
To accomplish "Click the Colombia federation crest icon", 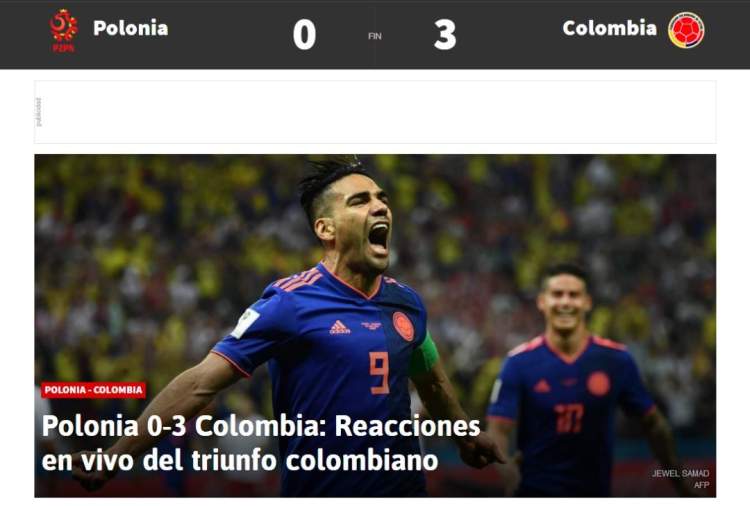I will (686, 30).
